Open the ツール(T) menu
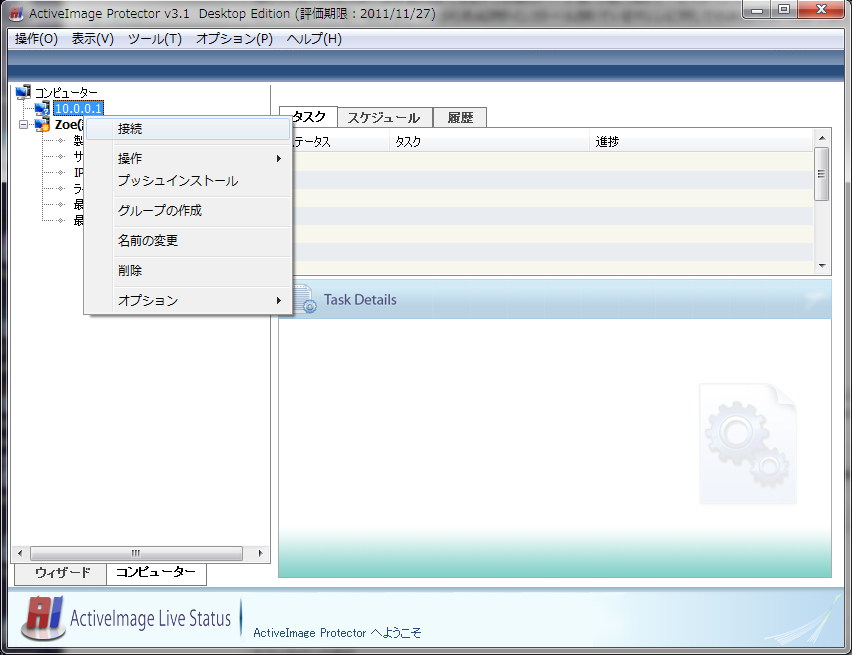This screenshot has width=852, height=655. pyautogui.click(x=155, y=39)
